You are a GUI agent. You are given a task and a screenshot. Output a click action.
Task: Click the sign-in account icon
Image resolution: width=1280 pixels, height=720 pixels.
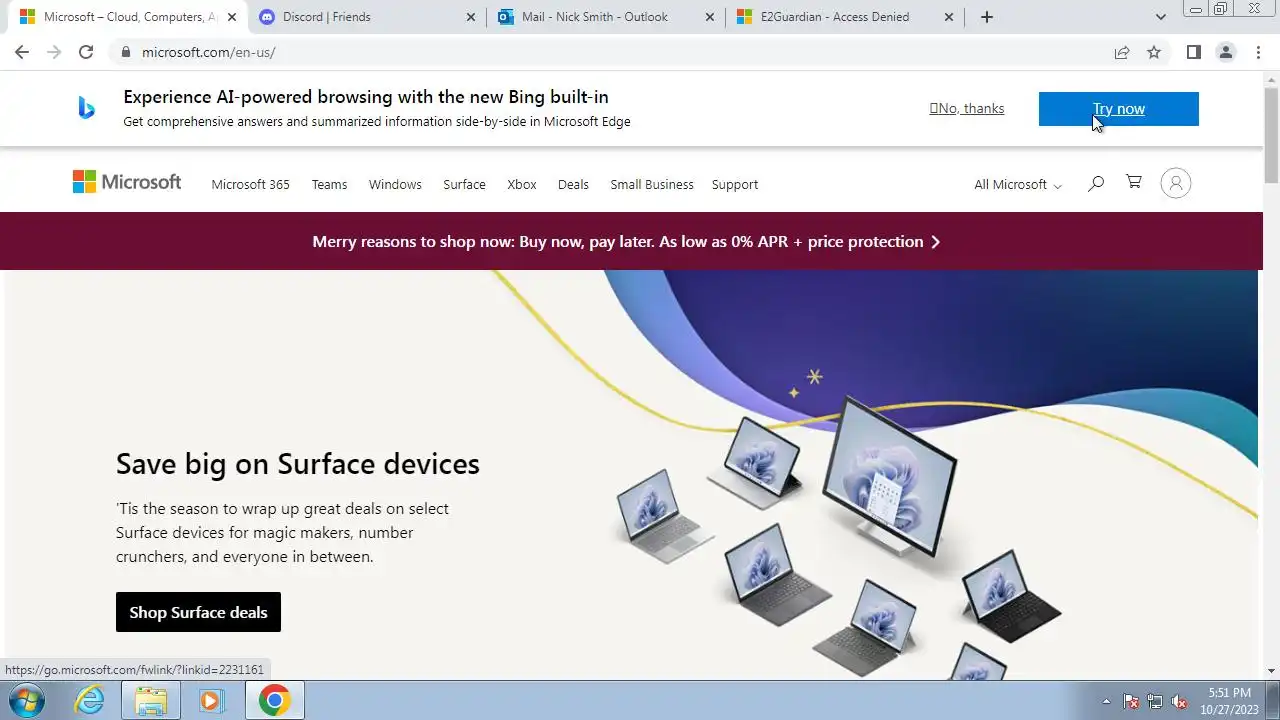coord(1175,183)
